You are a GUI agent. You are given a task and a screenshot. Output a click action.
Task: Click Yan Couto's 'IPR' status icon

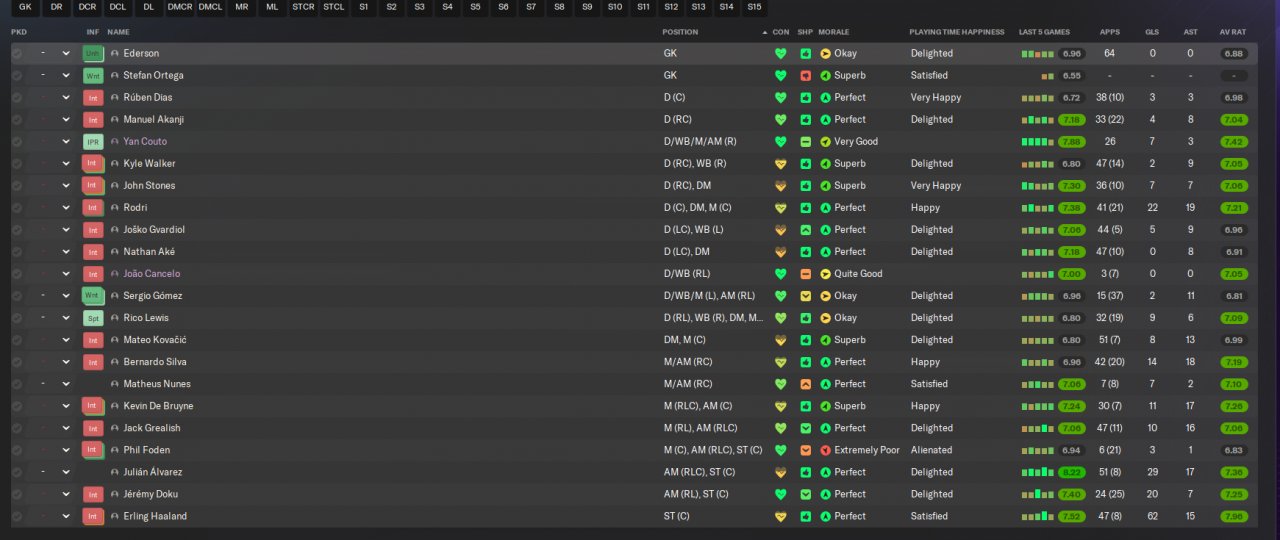click(x=93, y=141)
